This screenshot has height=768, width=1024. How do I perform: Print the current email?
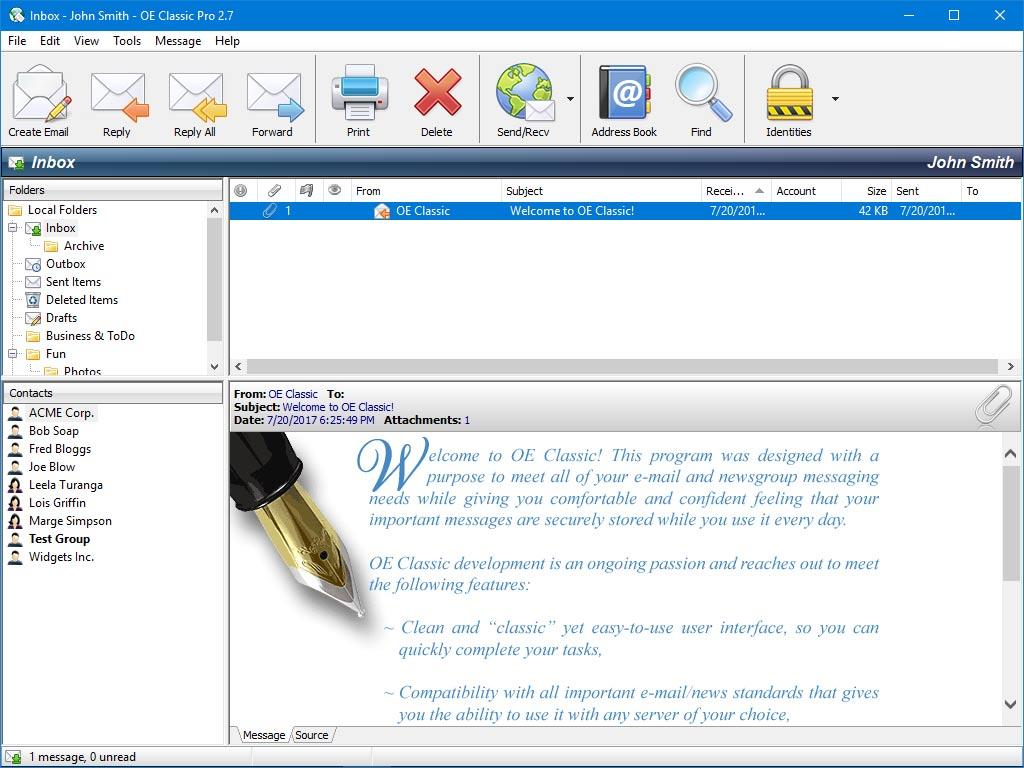coord(359,93)
